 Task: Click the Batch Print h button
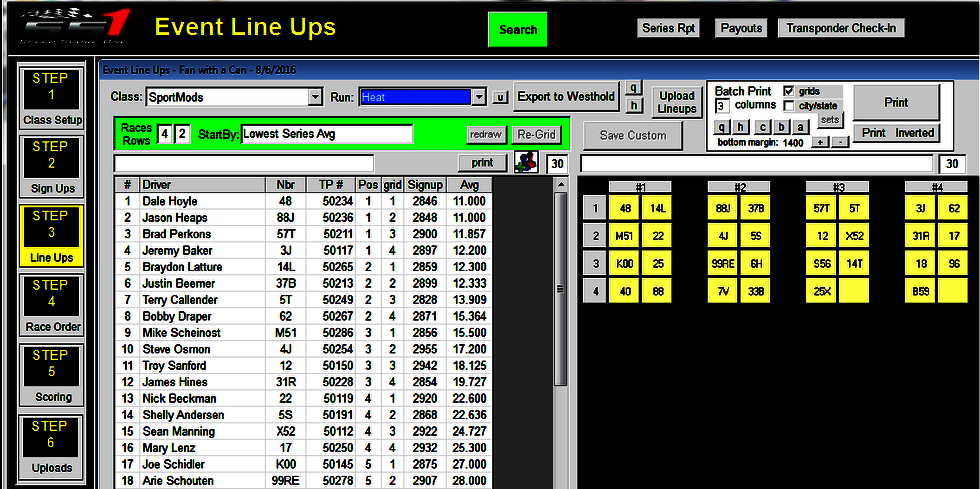click(x=741, y=126)
